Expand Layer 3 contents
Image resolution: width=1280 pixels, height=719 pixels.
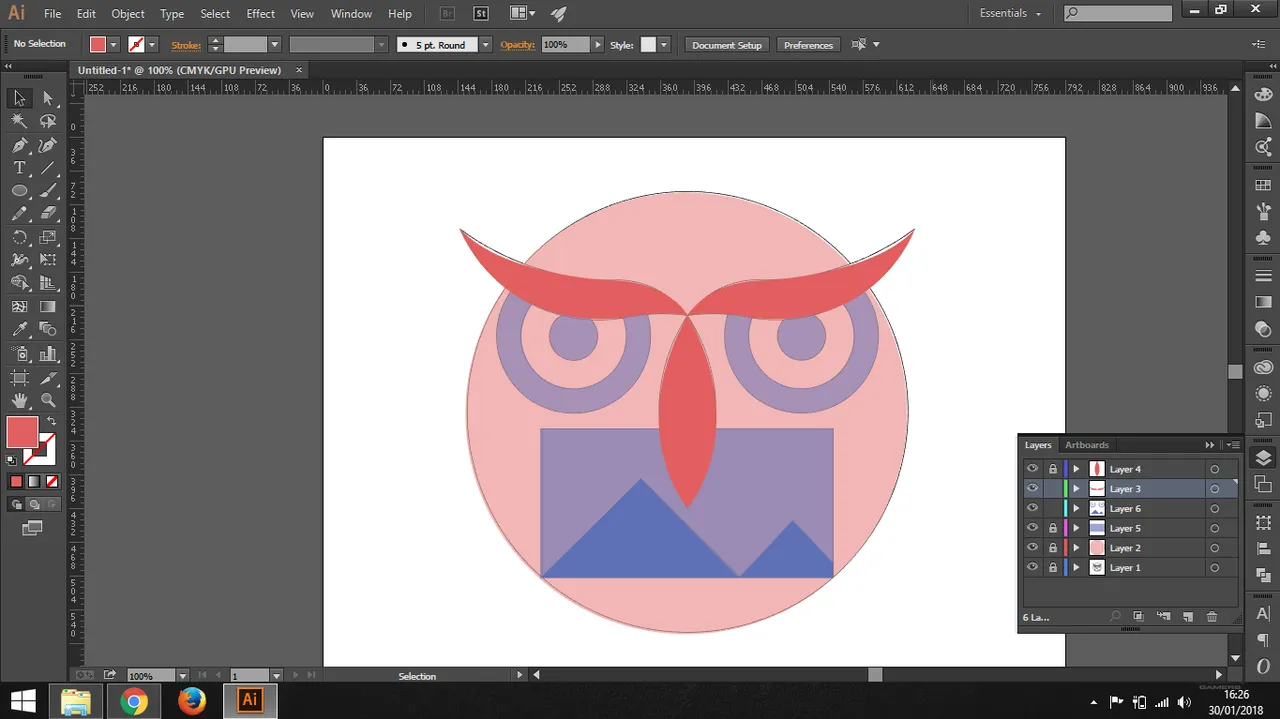pyautogui.click(x=1076, y=489)
